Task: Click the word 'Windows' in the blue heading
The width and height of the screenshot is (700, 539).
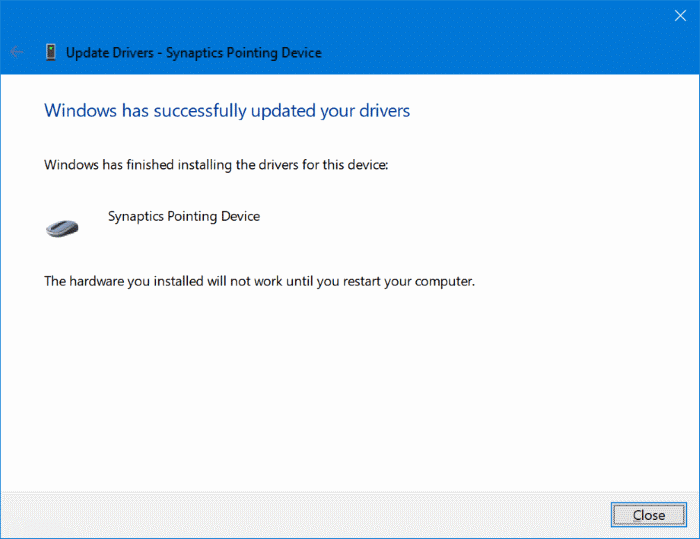Action: click(81, 110)
